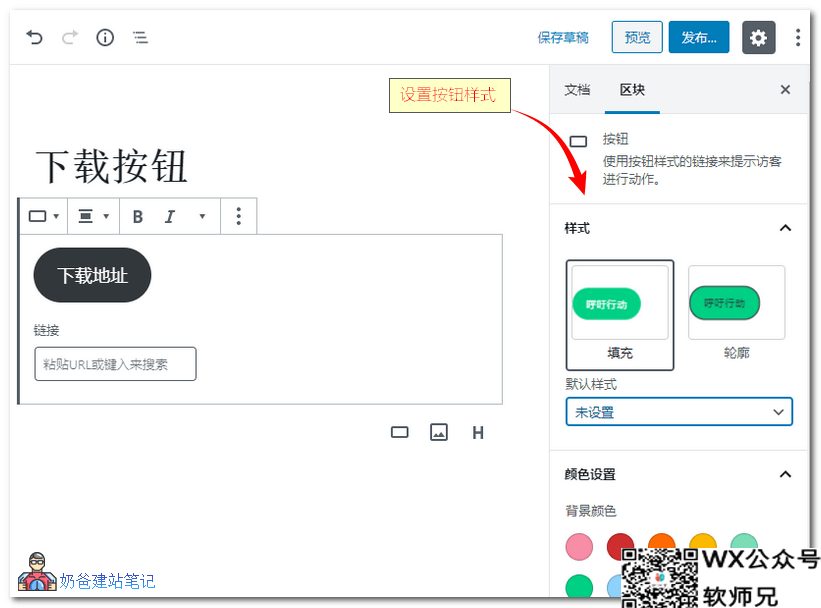
Task: Insert a heading block with H icon
Action: (478, 433)
